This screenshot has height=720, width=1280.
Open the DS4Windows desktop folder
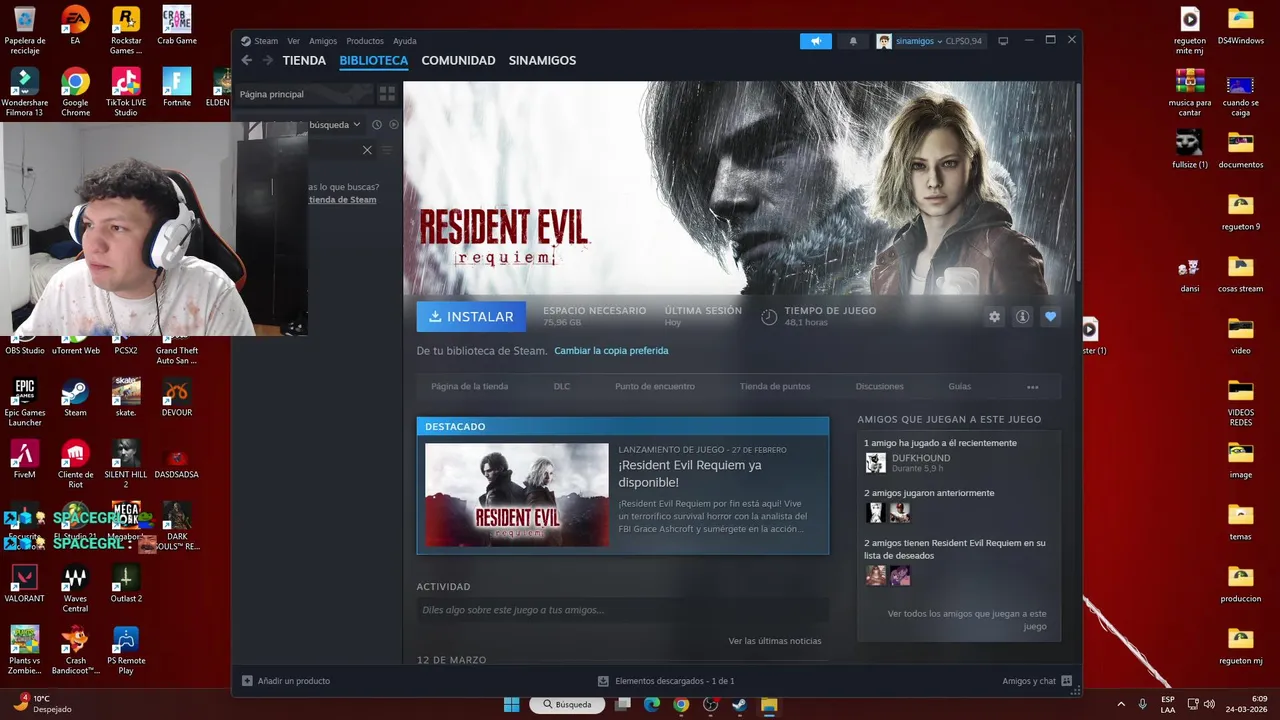pyautogui.click(x=1241, y=26)
